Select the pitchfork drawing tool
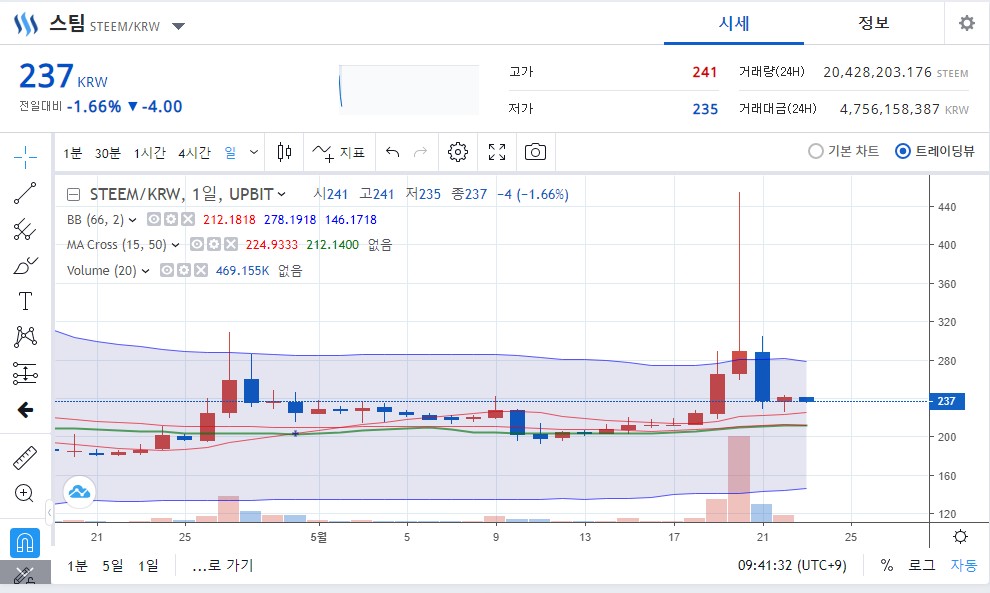Image resolution: width=990 pixels, height=593 pixels. (25, 229)
